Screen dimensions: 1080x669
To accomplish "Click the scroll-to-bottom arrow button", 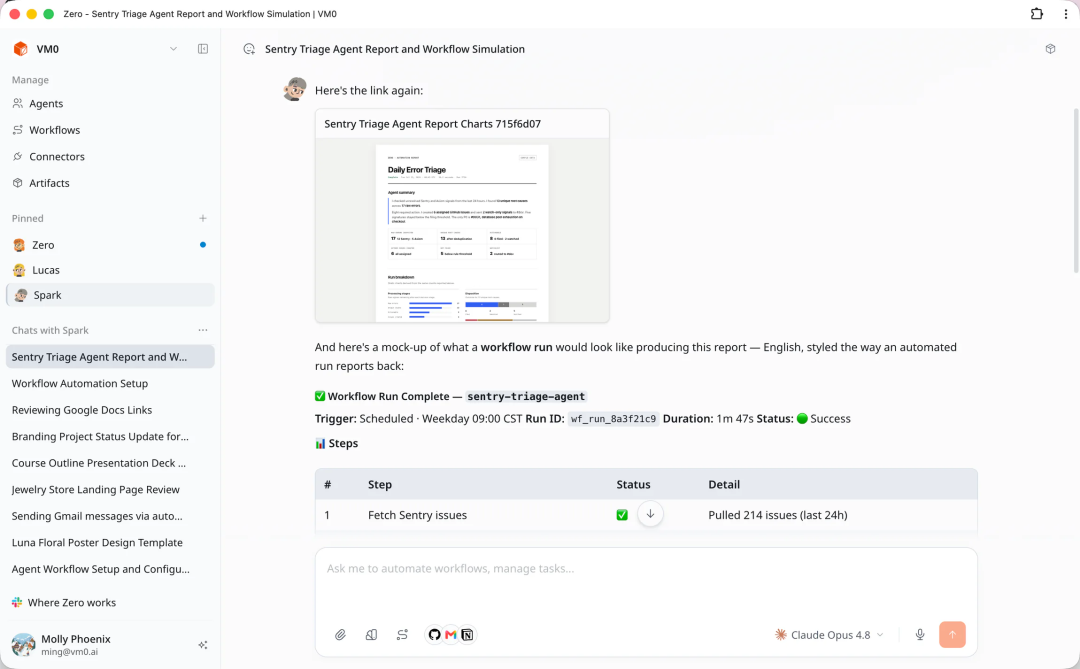I will [x=650, y=514].
